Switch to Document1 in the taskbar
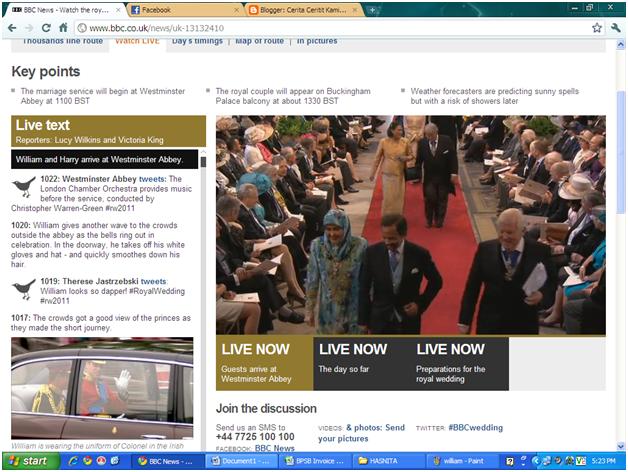Image resolution: width=628 pixels, height=472 pixels. (x=240, y=461)
